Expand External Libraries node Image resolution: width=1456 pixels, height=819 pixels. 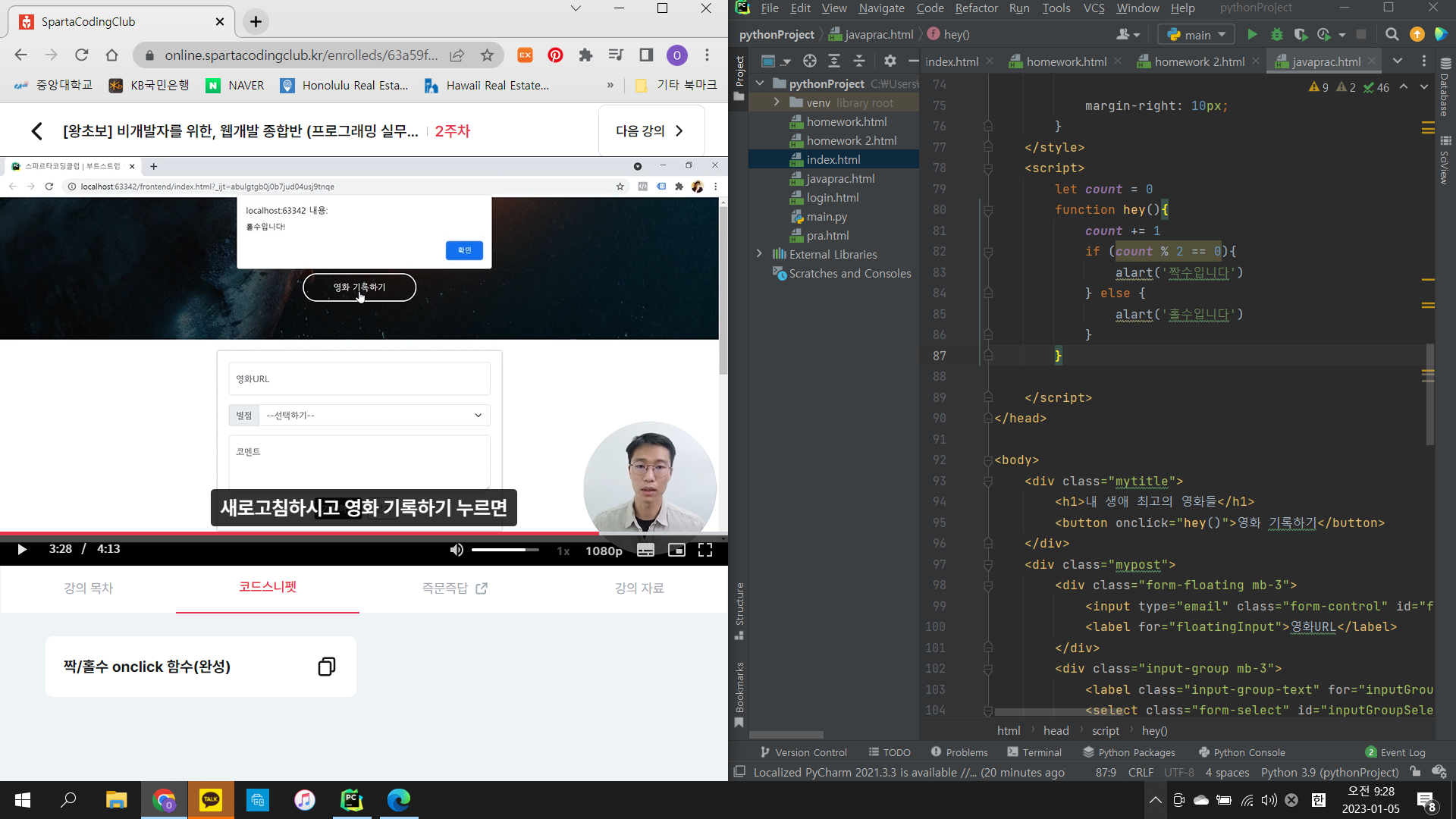[760, 254]
